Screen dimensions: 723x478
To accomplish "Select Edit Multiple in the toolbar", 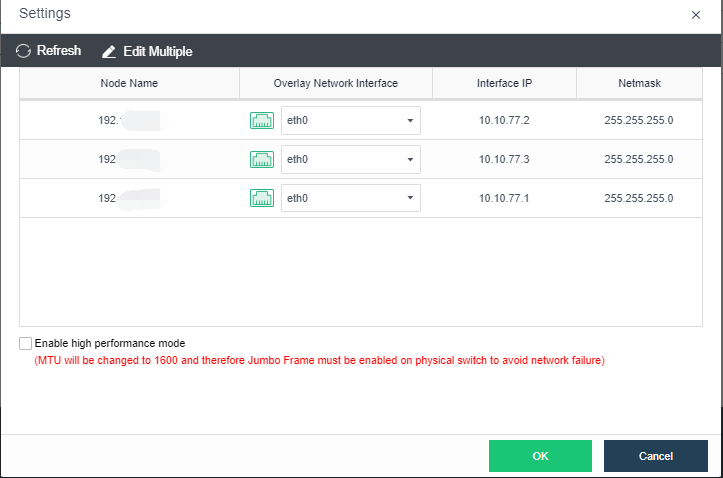I will pyautogui.click(x=157, y=51).
